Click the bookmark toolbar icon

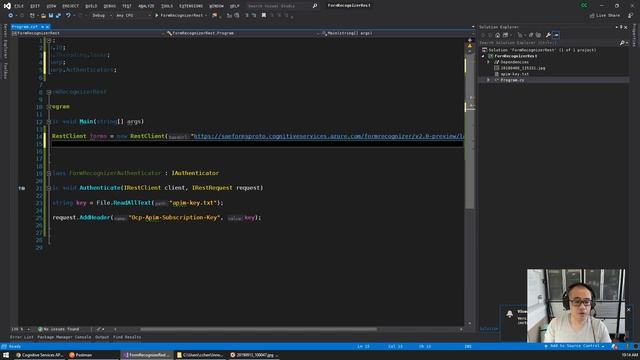click(264, 16)
